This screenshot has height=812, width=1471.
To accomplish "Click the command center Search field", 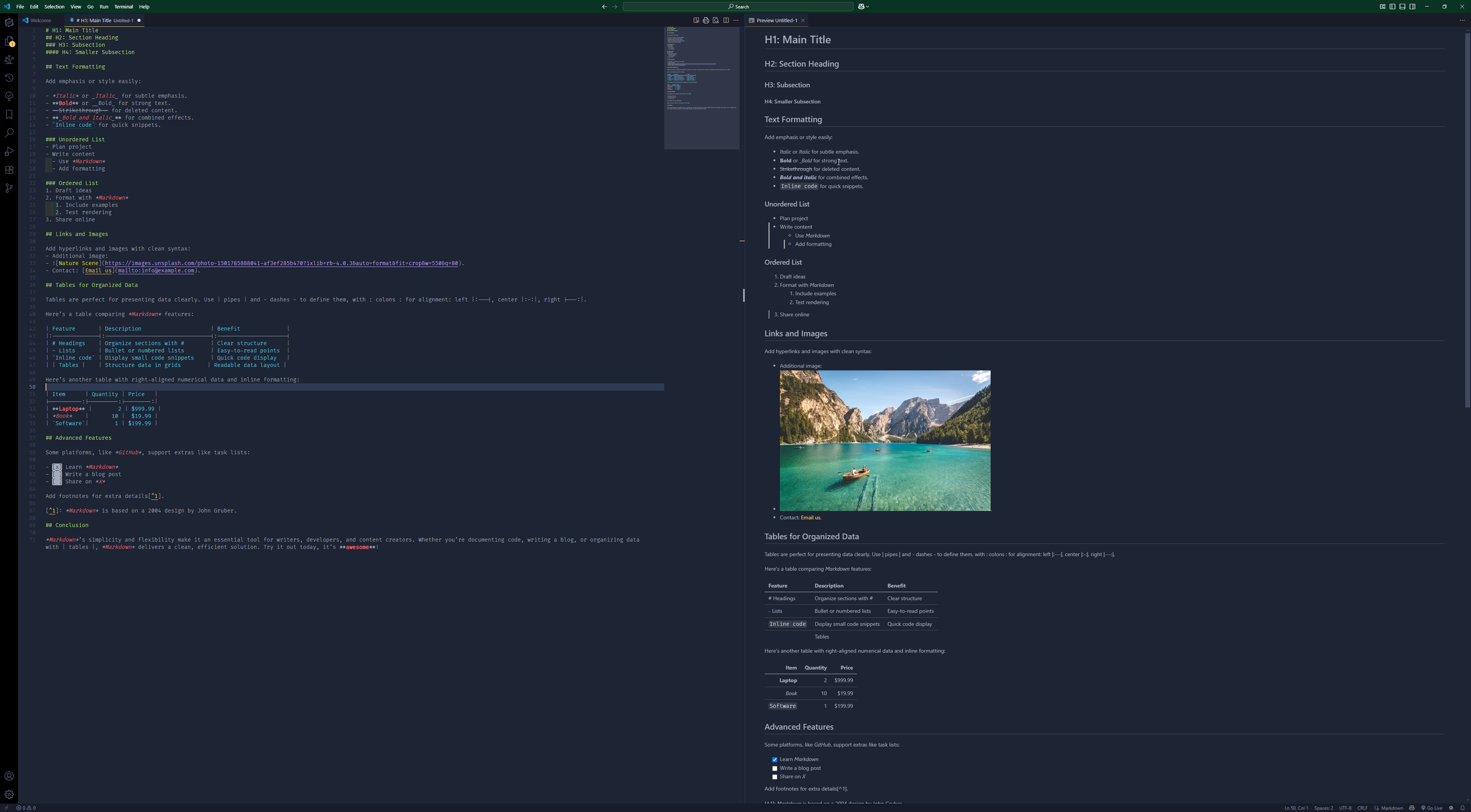I will coord(738,7).
